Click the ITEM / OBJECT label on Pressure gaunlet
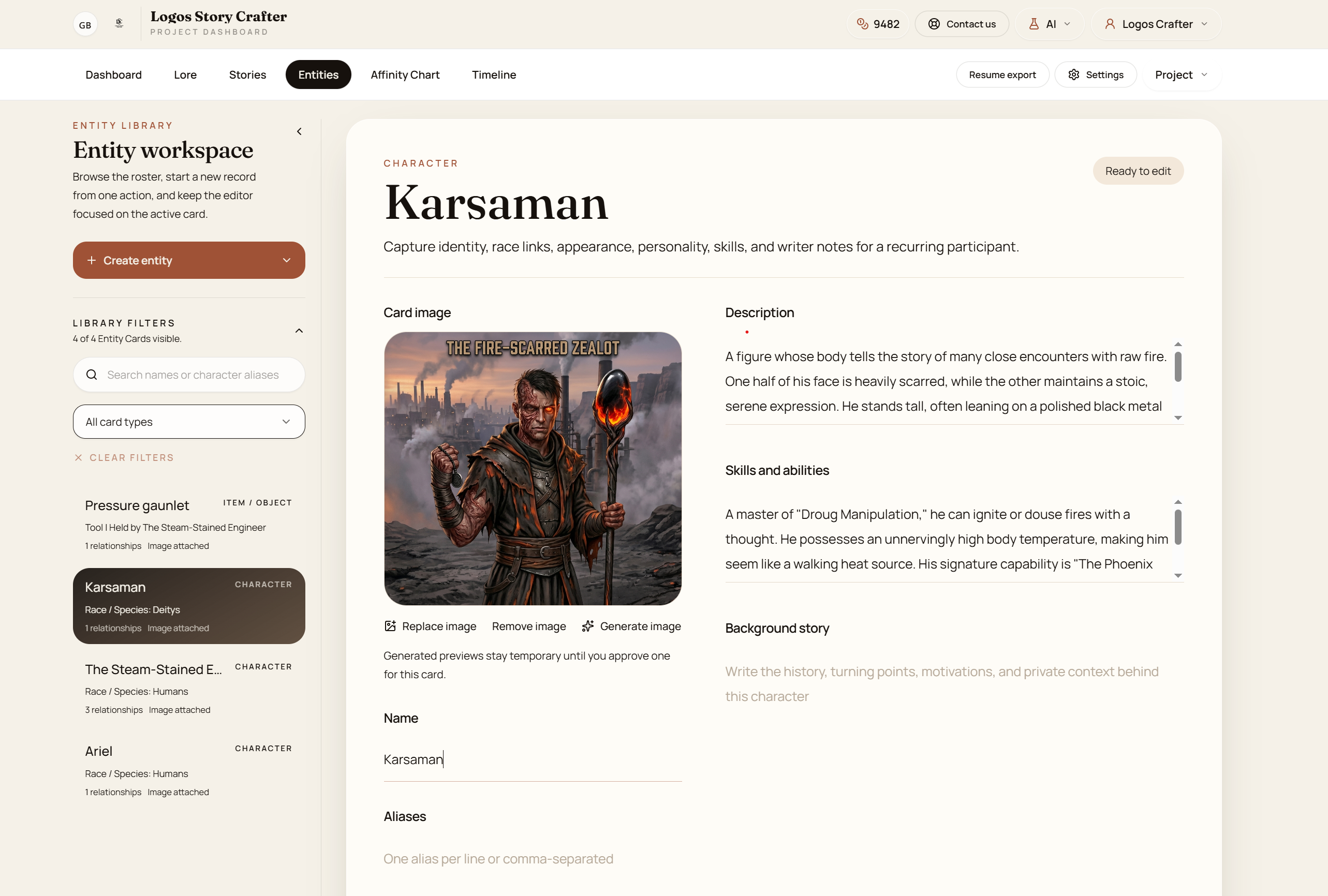The width and height of the screenshot is (1328, 896). pyautogui.click(x=257, y=503)
